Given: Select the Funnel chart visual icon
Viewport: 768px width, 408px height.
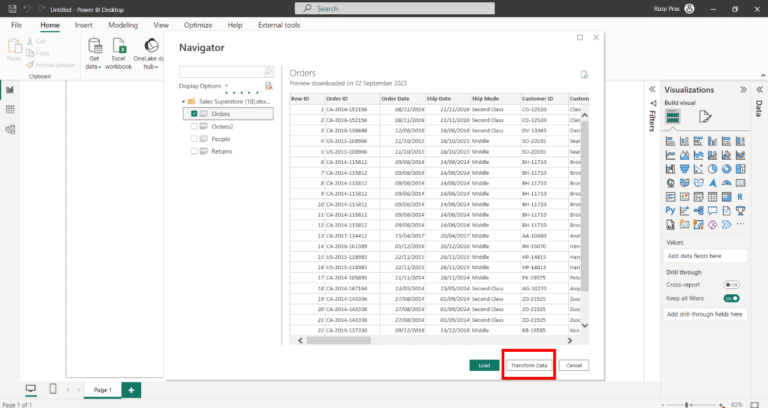Looking at the screenshot, I should tap(684, 169).
